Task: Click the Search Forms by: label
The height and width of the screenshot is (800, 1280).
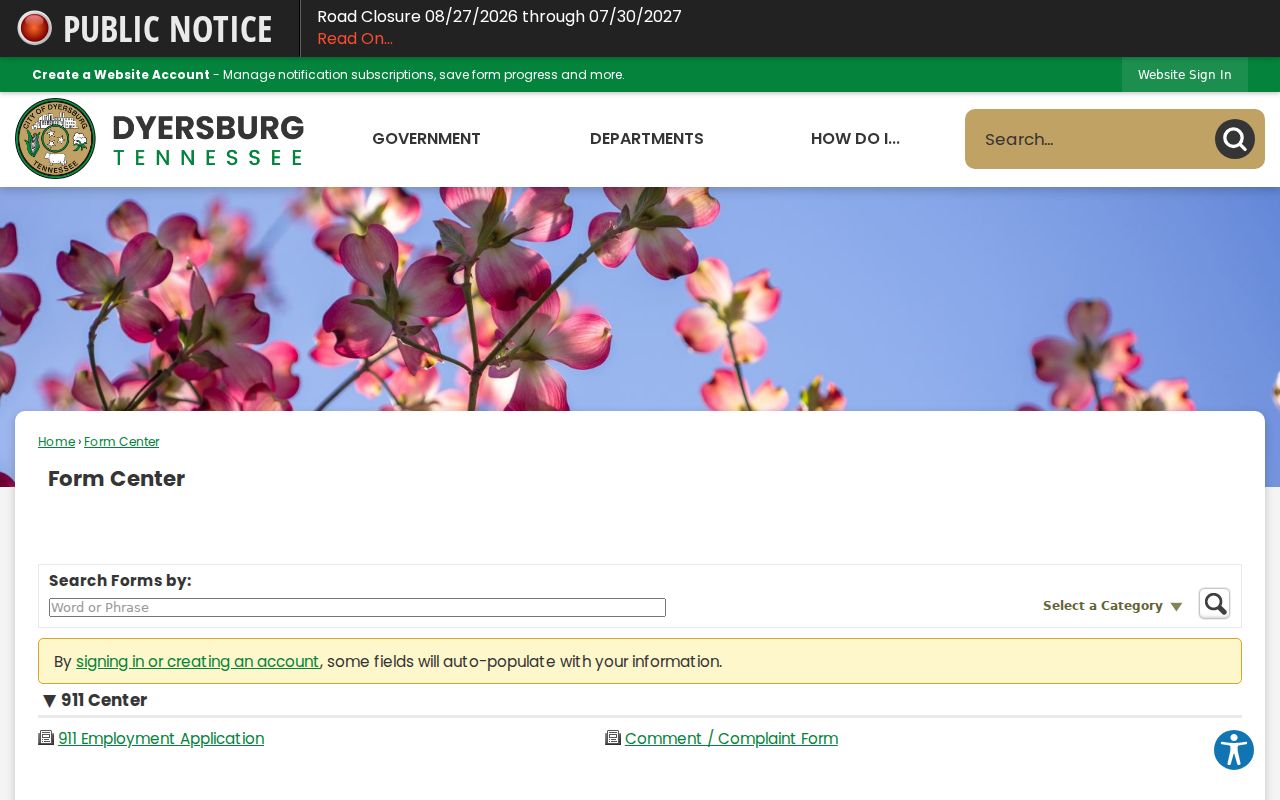Action: pyautogui.click(x=120, y=581)
